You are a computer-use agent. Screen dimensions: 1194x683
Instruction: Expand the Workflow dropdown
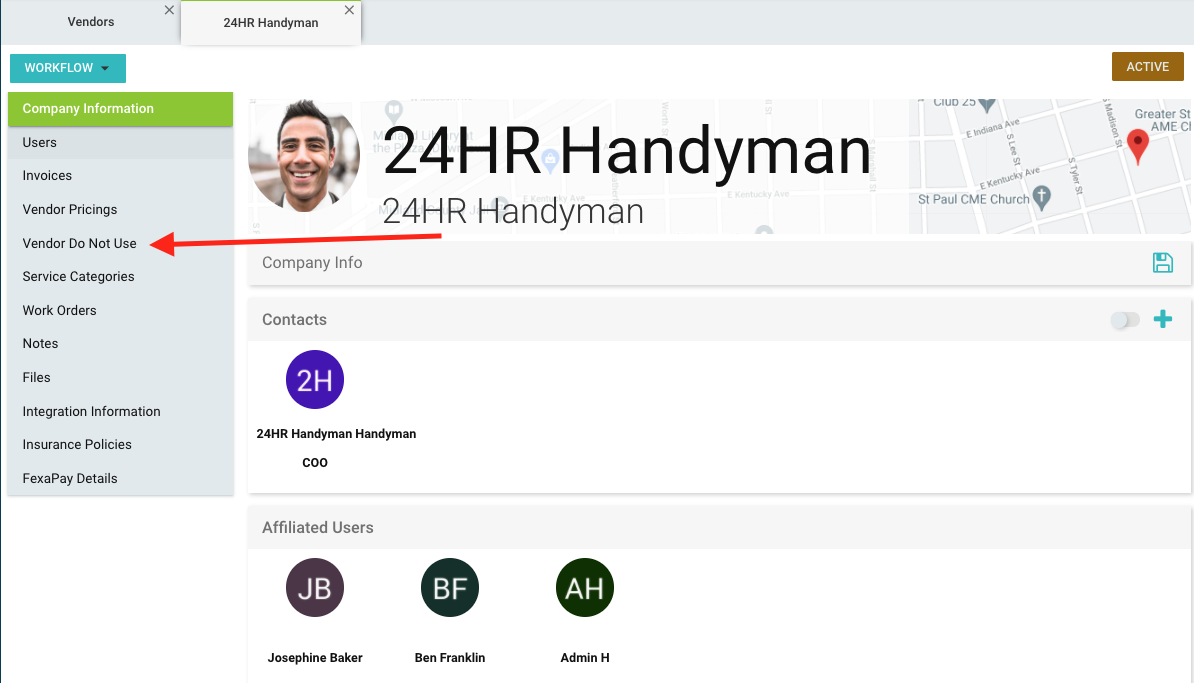point(68,68)
